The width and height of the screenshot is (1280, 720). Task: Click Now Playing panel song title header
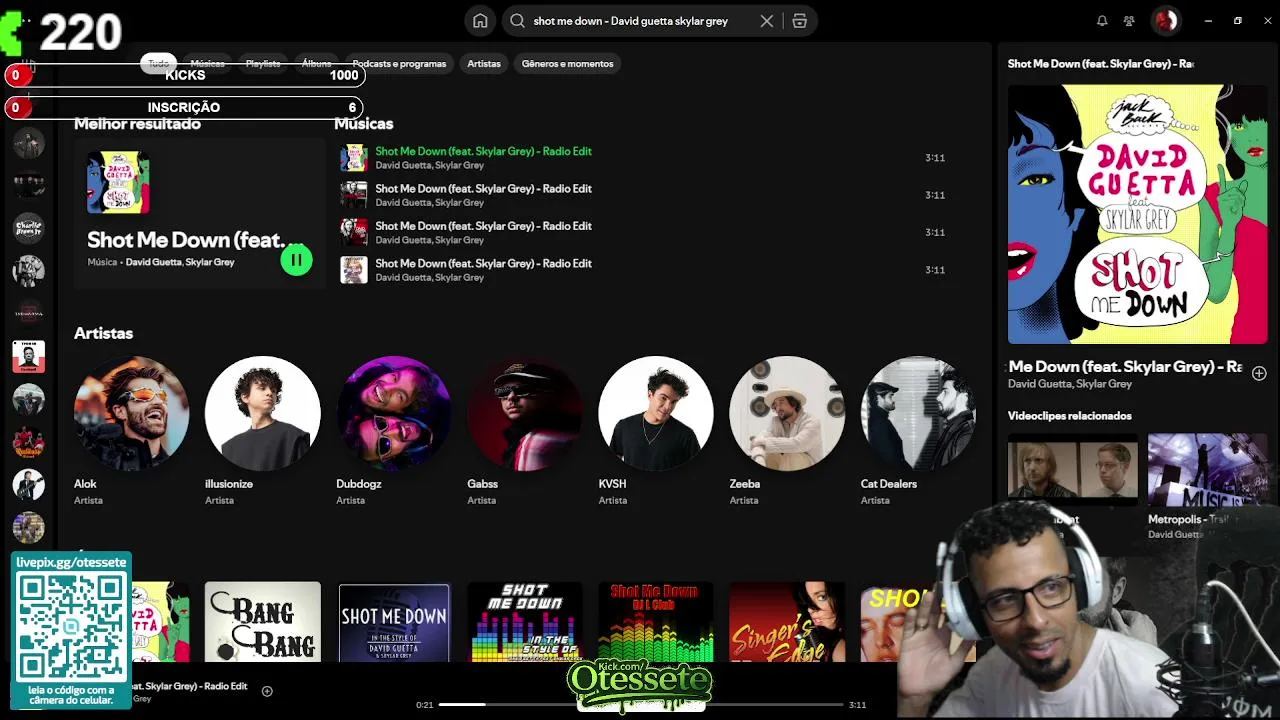click(1100, 64)
